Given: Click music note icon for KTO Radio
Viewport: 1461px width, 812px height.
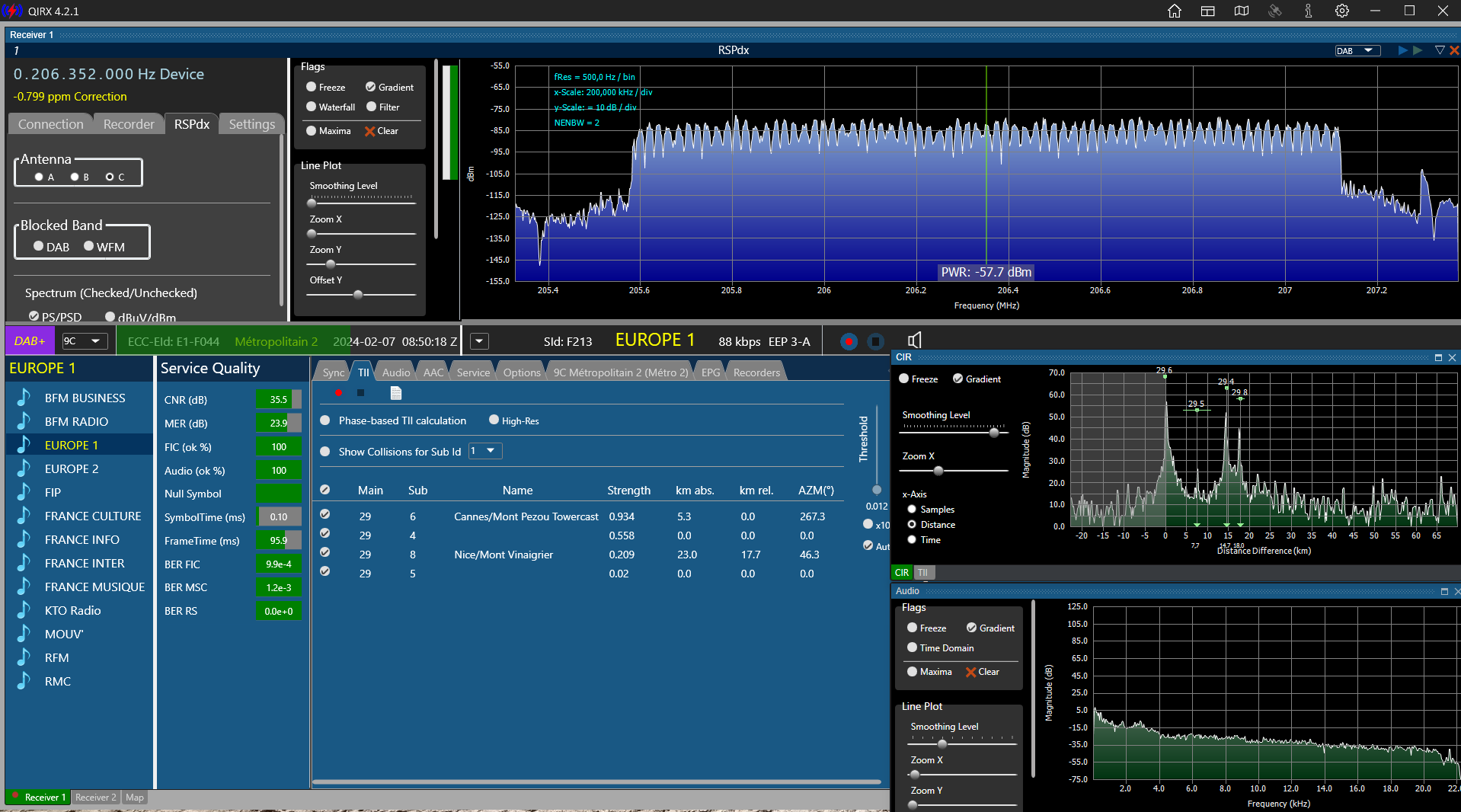Looking at the screenshot, I should point(24,610).
